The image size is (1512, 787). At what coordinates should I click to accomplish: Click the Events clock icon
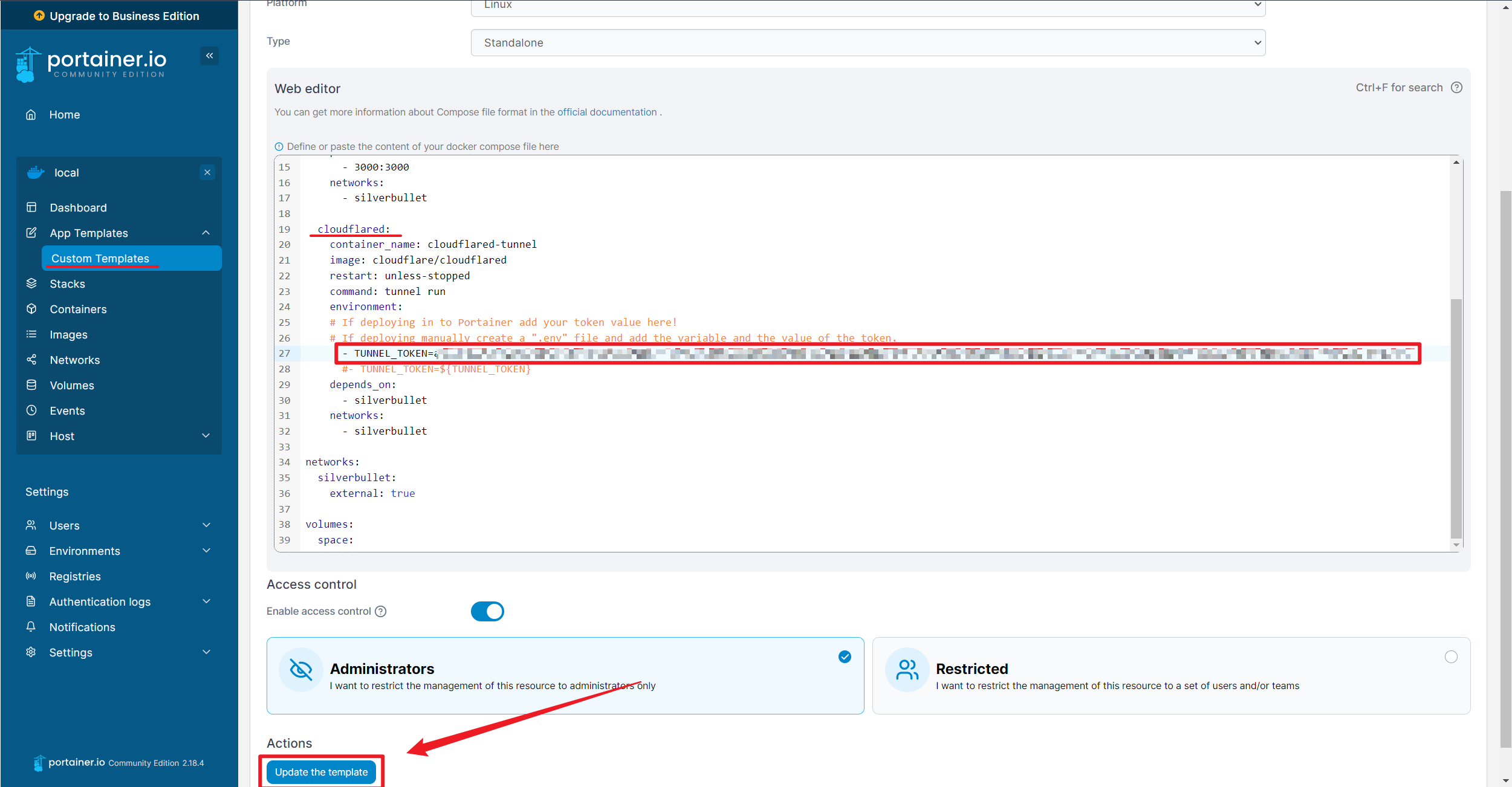point(31,410)
